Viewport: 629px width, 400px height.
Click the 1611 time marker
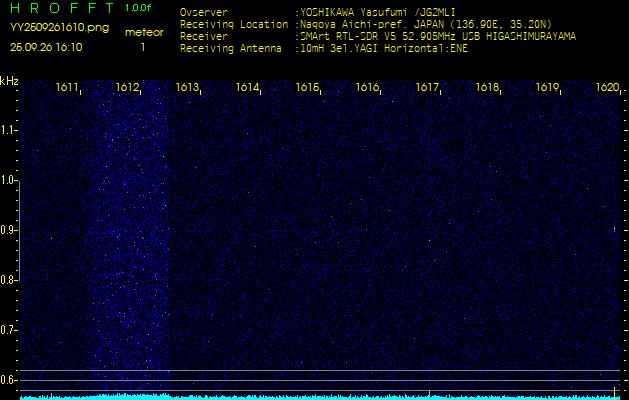coord(68,88)
